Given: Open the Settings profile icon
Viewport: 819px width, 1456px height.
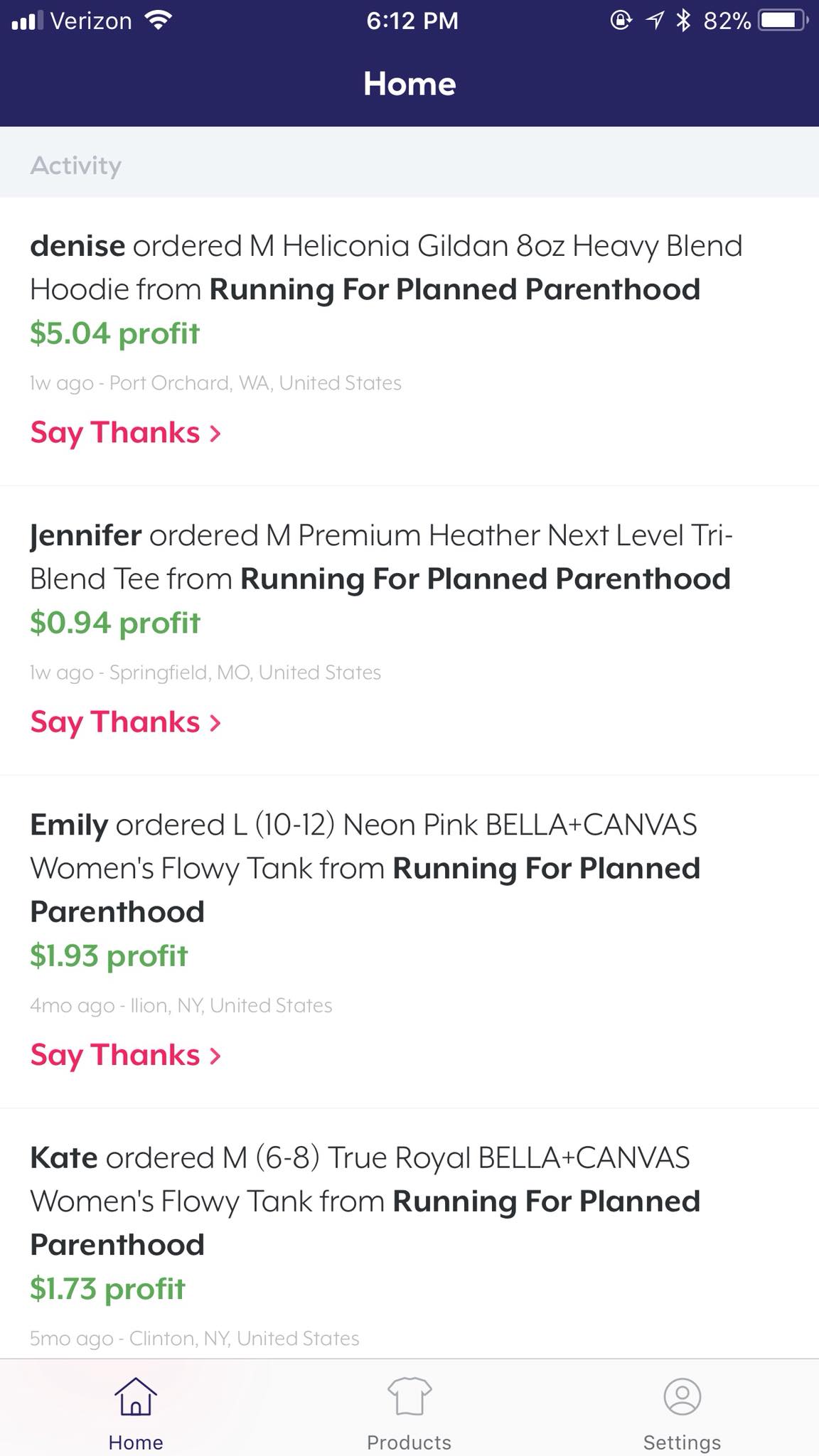Looking at the screenshot, I should click(682, 1396).
